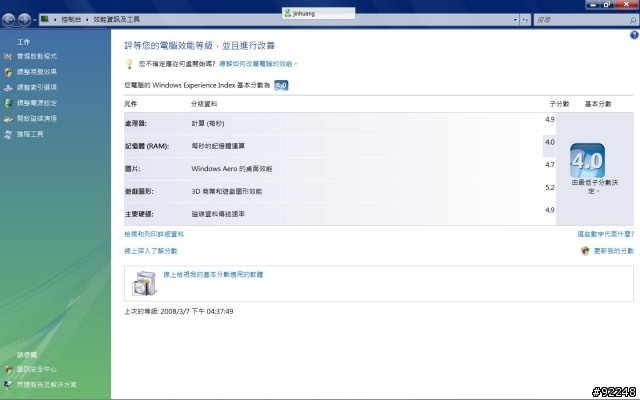Open 調整電源設定 task link

pos(37,103)
